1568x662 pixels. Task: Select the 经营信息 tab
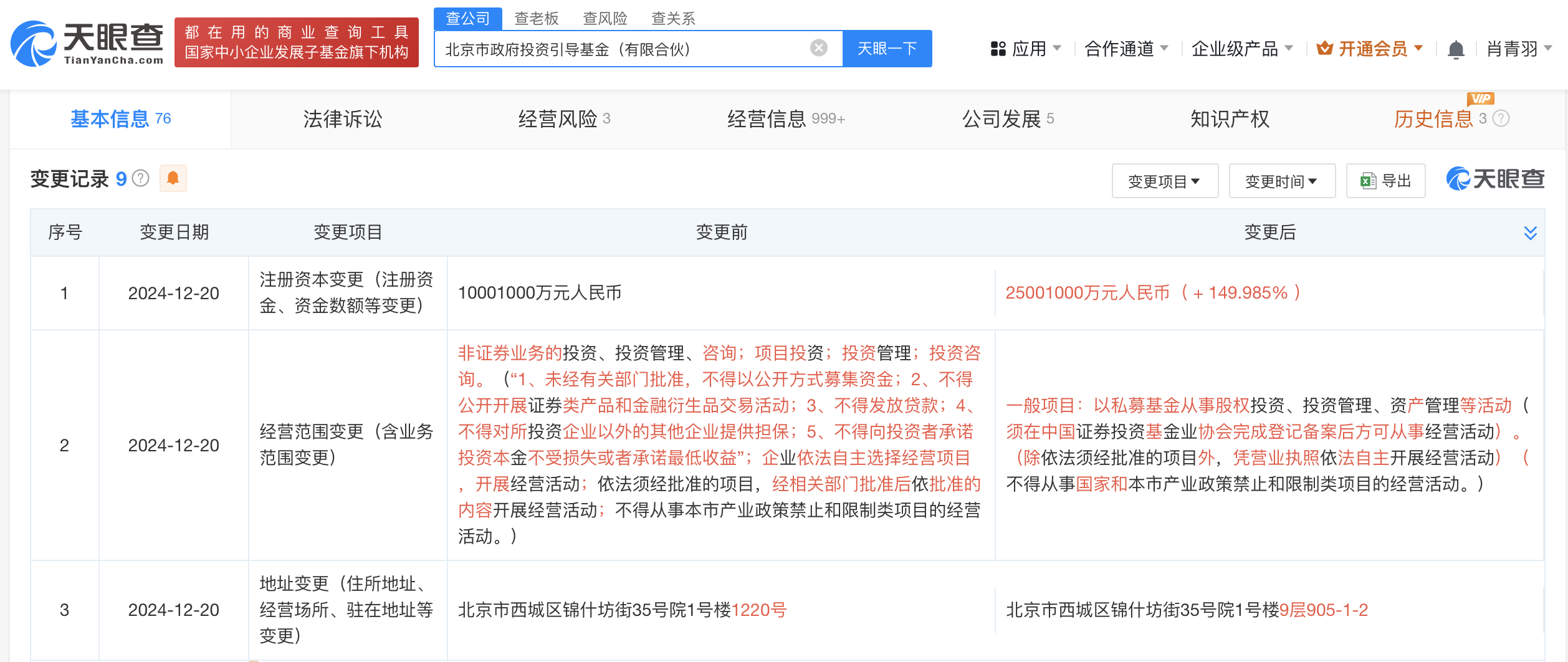[786, 118]
